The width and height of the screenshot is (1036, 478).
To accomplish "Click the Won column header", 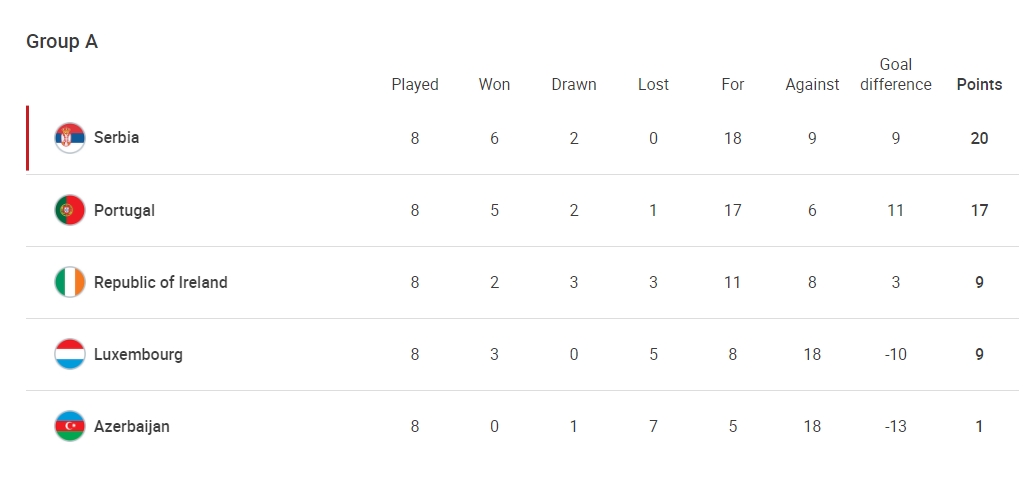I will (494, 85).
